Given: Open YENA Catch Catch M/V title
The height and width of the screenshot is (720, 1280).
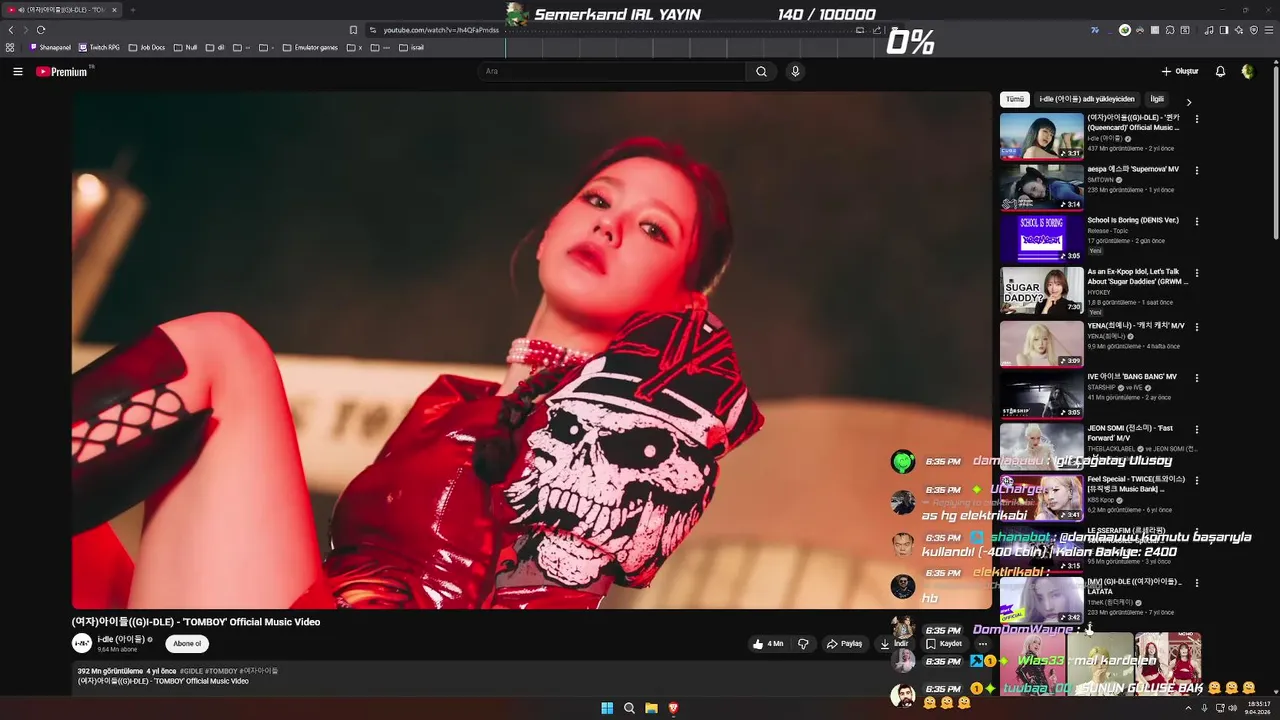Looking at the screenshot, I should pos(1136,326).
